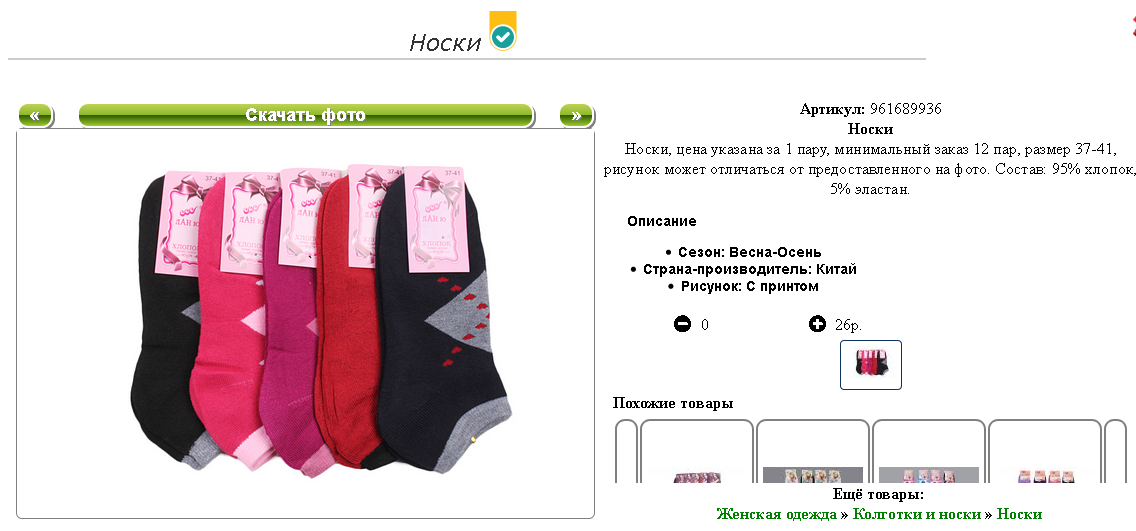Viewport: 1136px width, 531px height.
Task: Open third similar product with pink-blue items
Action: 929,451
